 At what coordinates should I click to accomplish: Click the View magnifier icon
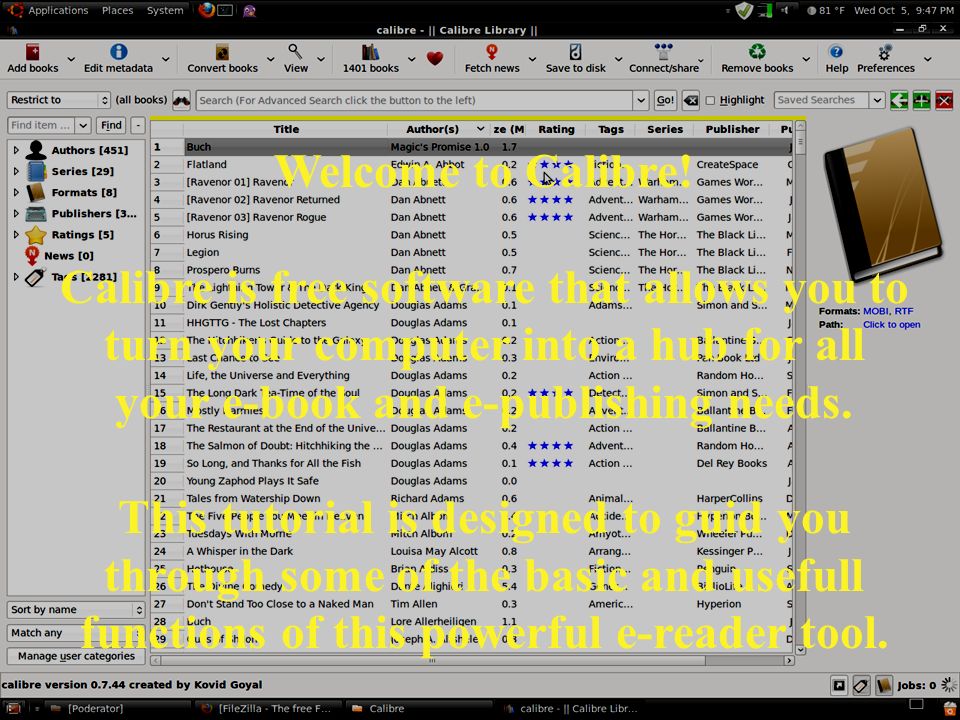click(295, 51)
